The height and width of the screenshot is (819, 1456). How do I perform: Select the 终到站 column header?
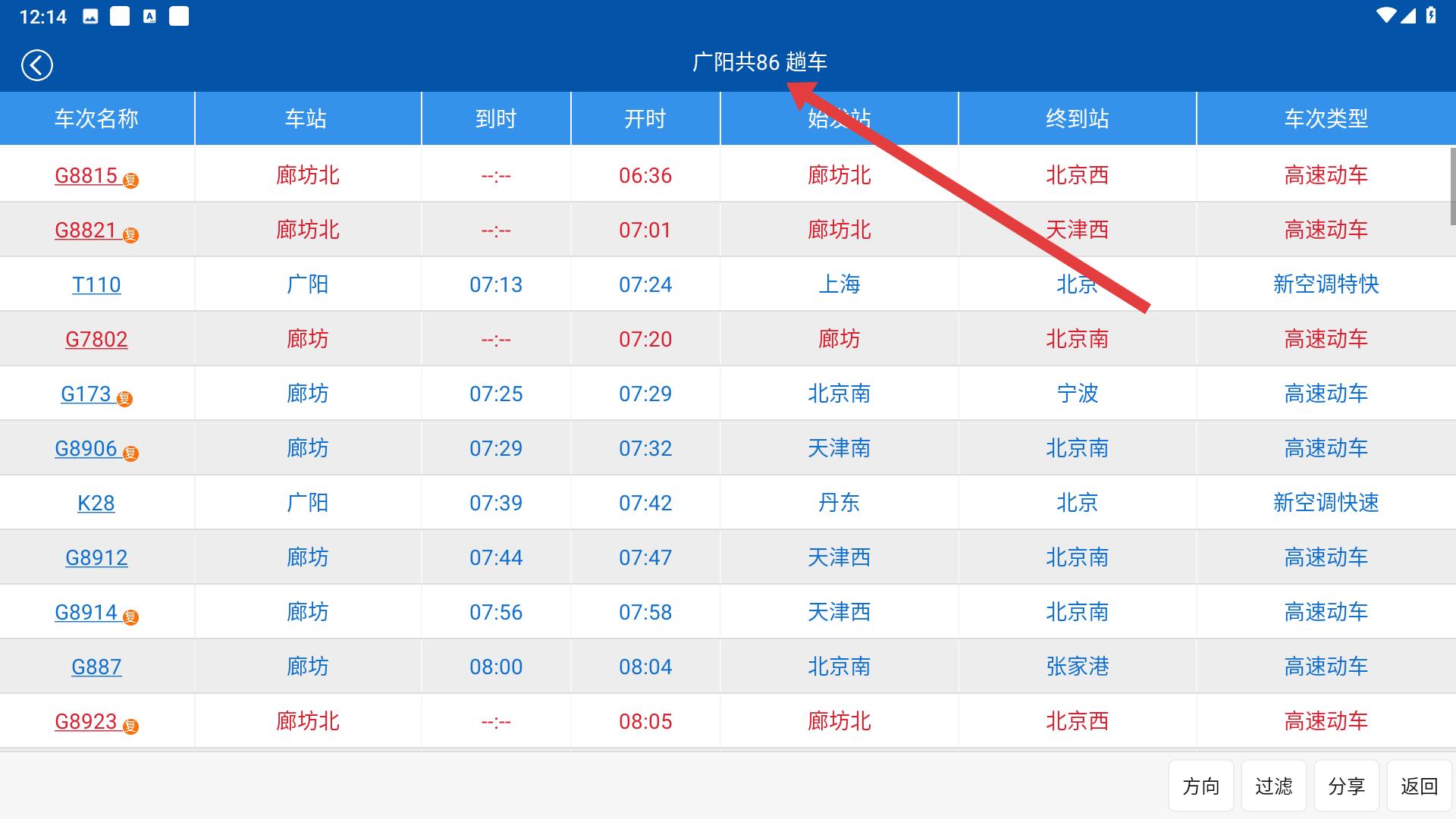point(1077,118)
